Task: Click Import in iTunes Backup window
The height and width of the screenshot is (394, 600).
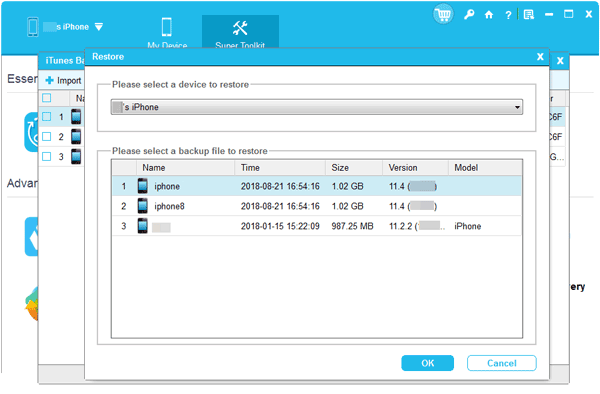Action: pyautogui.click(x=64, y=80)
